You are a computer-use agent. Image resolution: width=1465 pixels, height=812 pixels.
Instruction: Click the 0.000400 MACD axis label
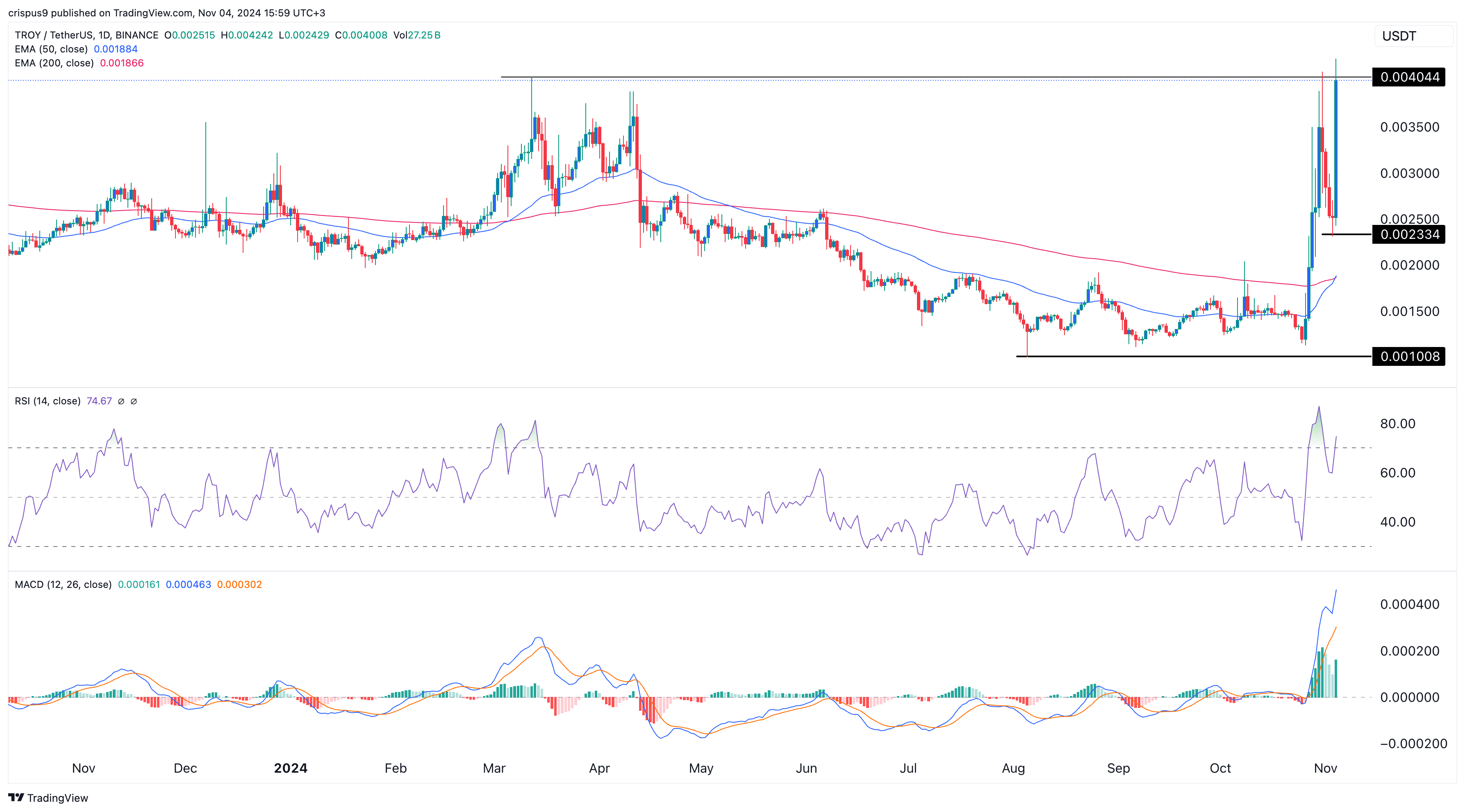click(1410, 604)
